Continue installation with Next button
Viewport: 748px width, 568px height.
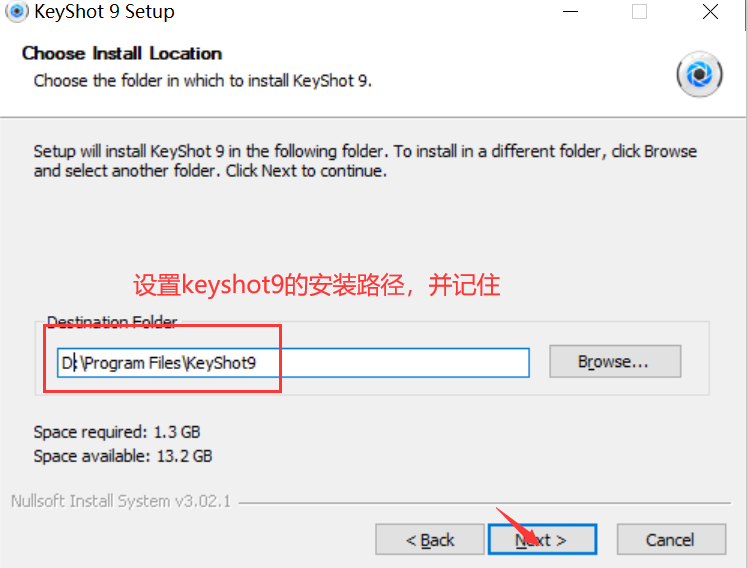pos(542,539)
